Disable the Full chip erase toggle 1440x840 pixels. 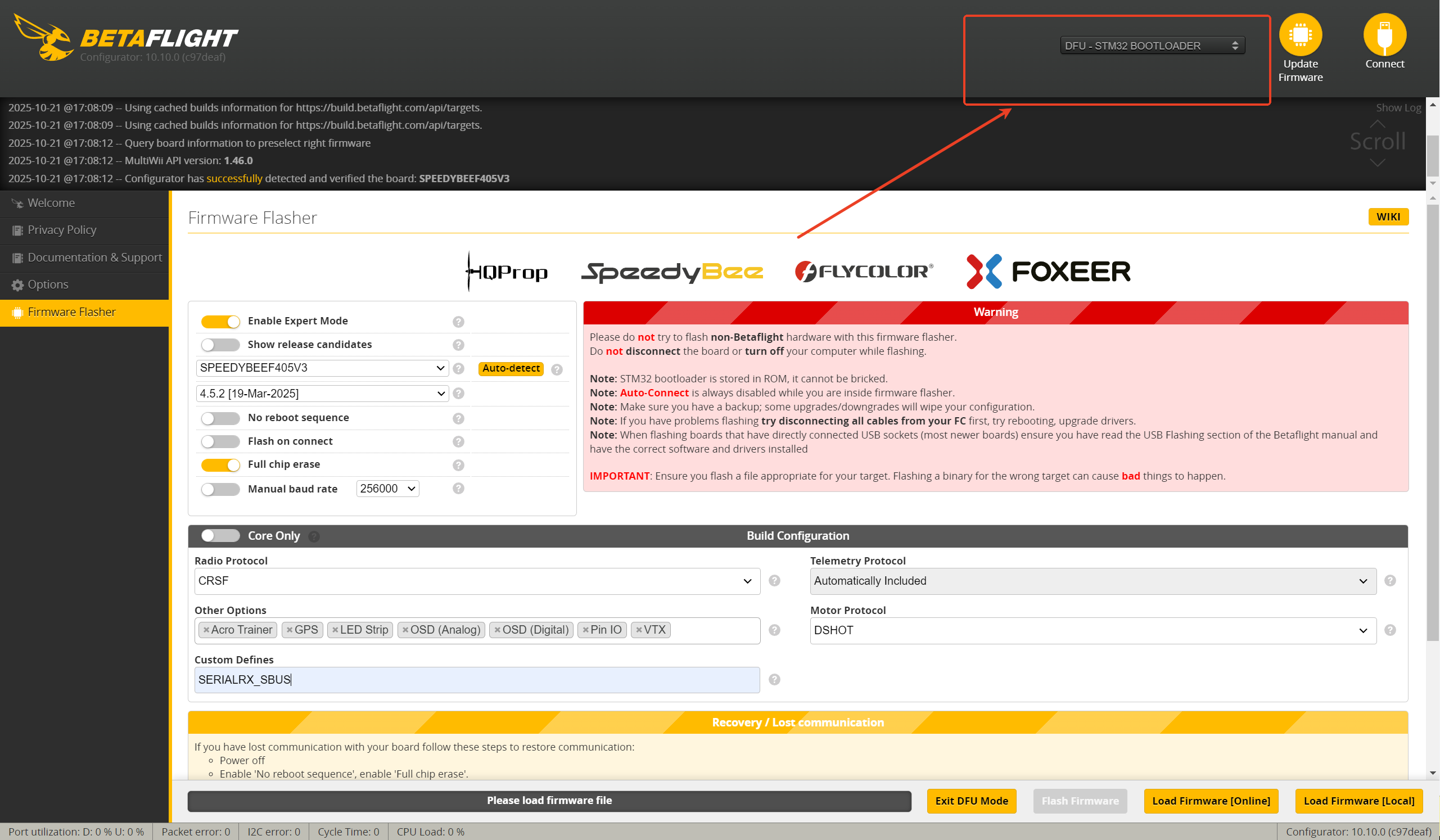[x=220, y=465]
